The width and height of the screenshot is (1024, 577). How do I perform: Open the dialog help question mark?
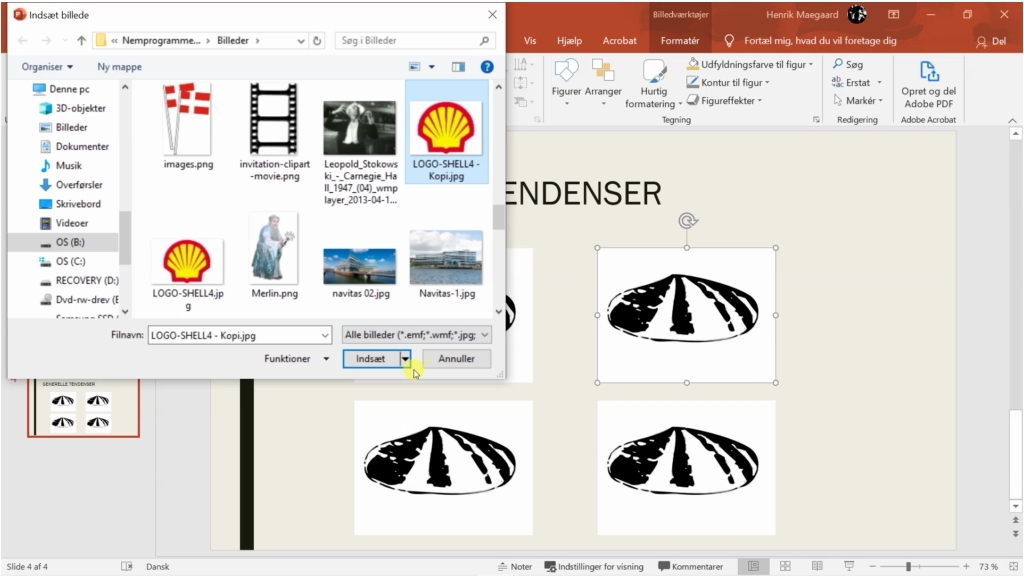[x=487, y=67]
